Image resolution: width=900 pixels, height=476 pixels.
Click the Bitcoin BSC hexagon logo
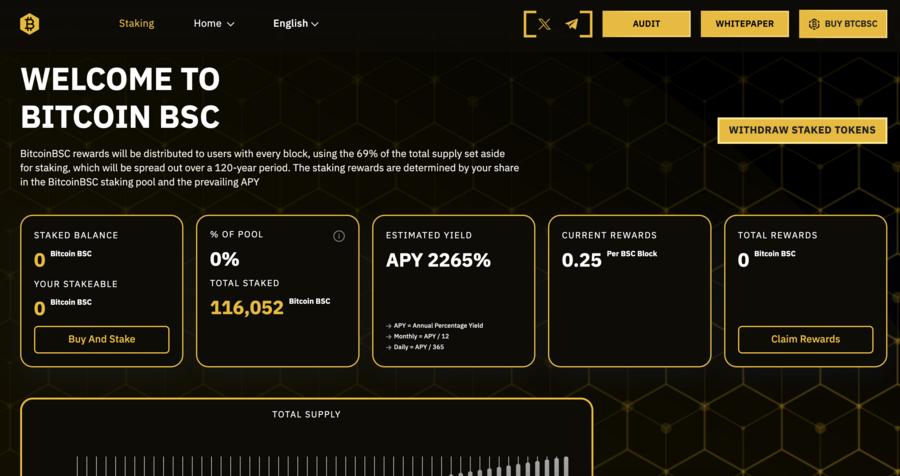[x=29, y=24]
